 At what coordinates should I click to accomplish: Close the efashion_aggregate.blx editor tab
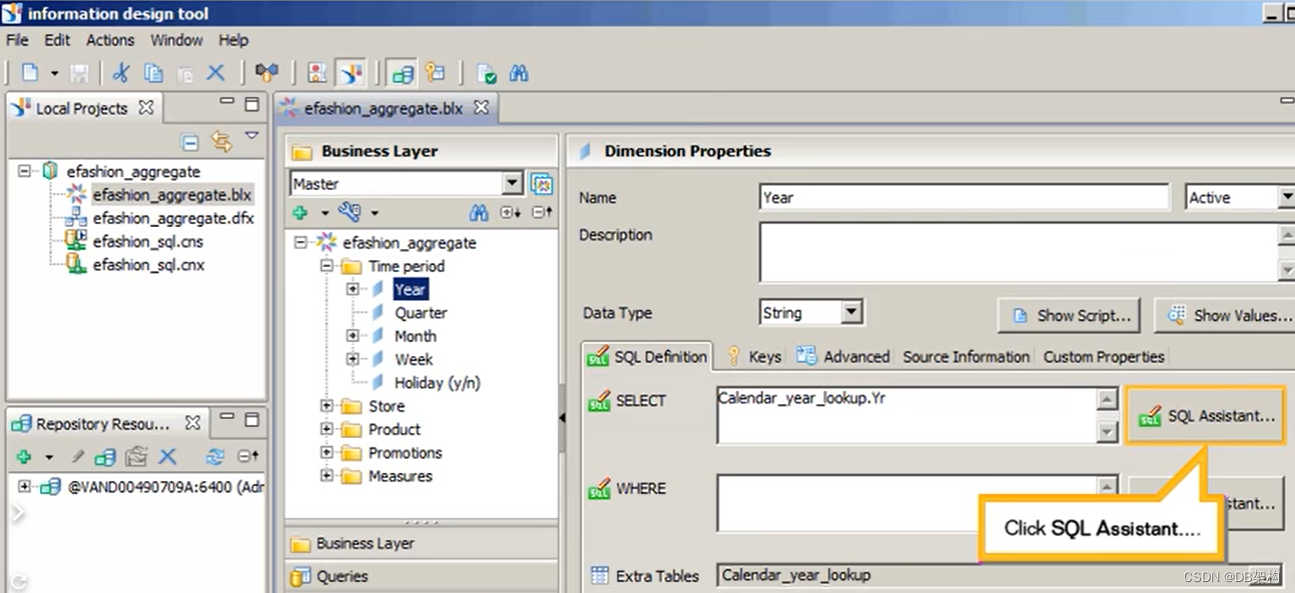pos(481,107)
